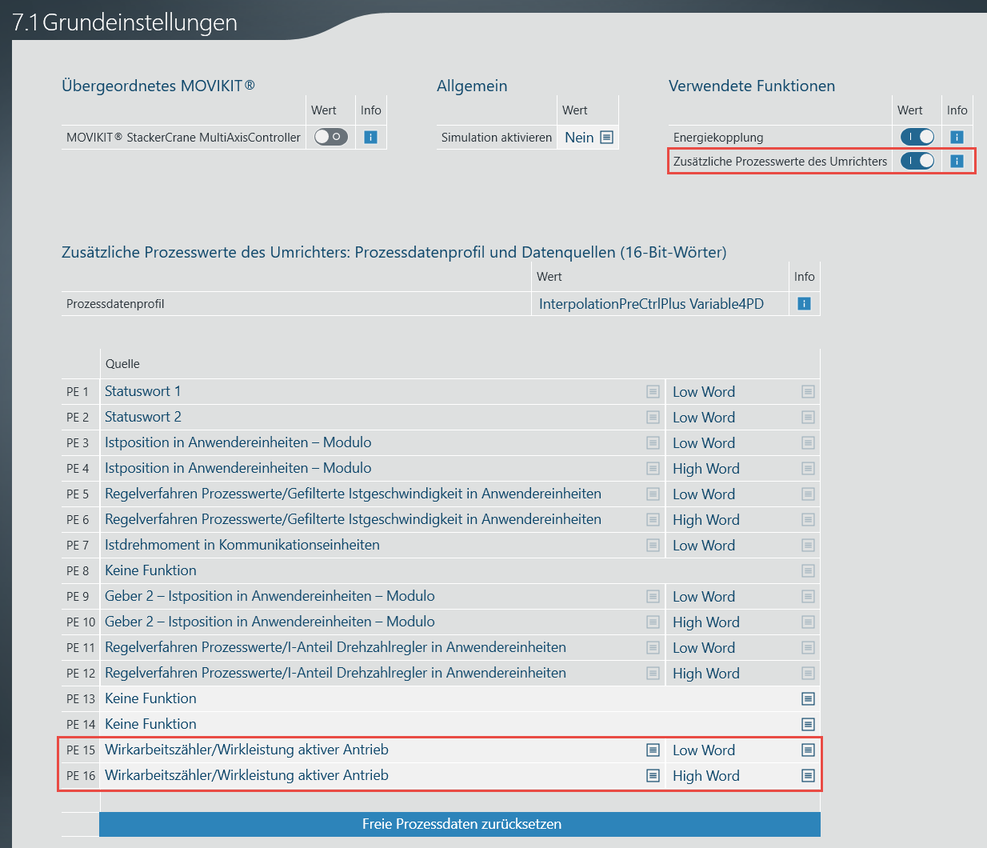Select High Word value in PE 16

pyautogui.click(x=706, y=776)
